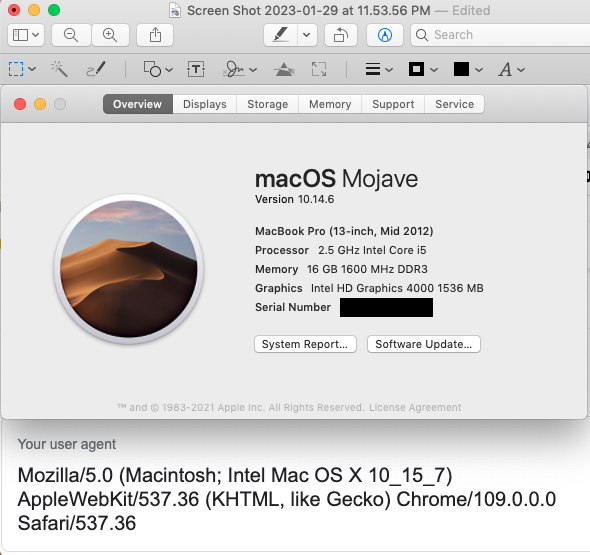Activate the Instant Alpha magic wand
590x555 pixels.
pos(59,69)
